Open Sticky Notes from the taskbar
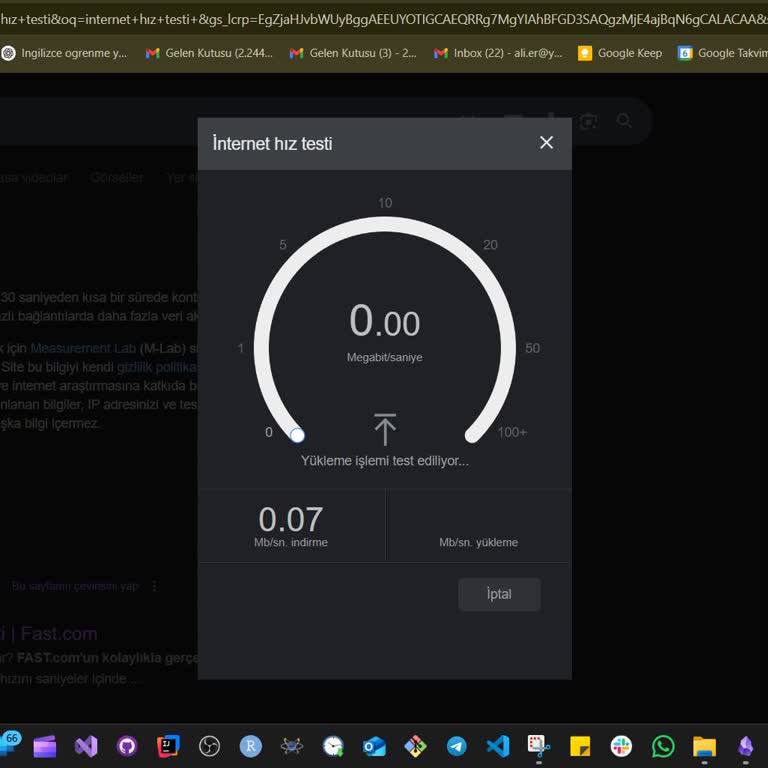This screenshot has width=768, height=768. (x=580, y=746)
